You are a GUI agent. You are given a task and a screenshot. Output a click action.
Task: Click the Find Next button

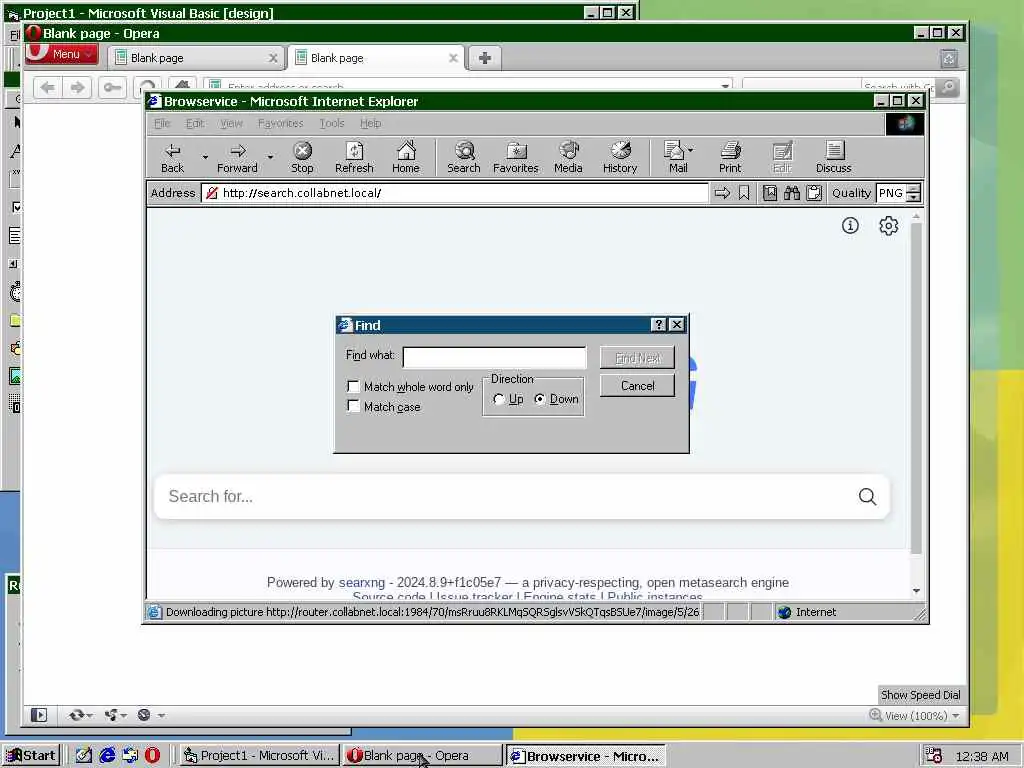[x=637, y=358]
